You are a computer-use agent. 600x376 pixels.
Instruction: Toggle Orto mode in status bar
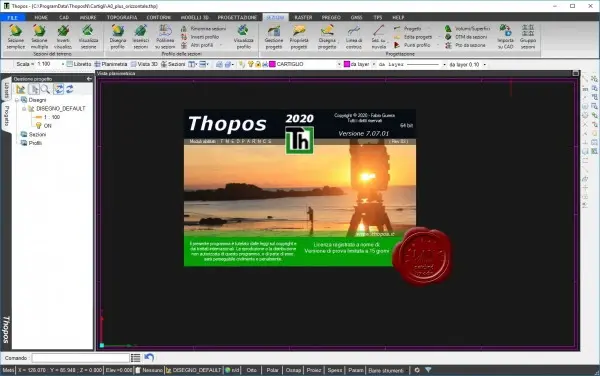pos(251,370)
